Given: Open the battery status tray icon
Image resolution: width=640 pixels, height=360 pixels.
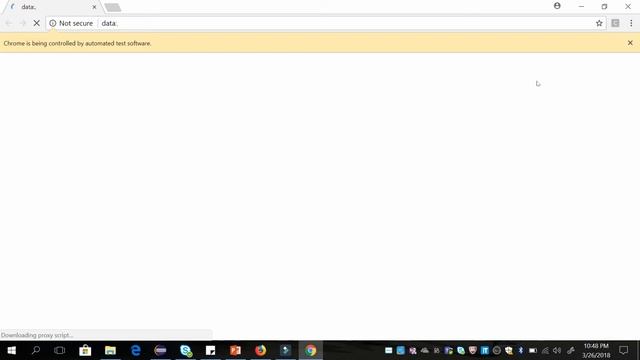Looking at the screenshot, I should click(x=533, y=350).
